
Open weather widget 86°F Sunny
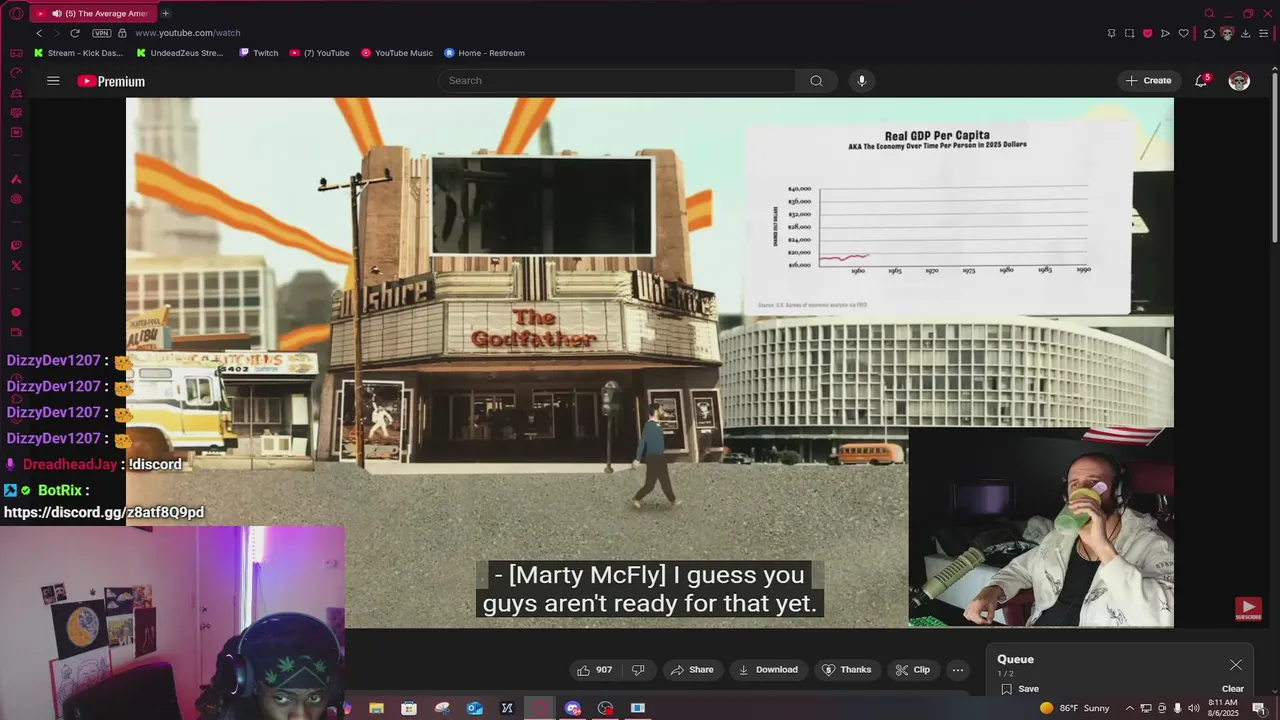1075,708
